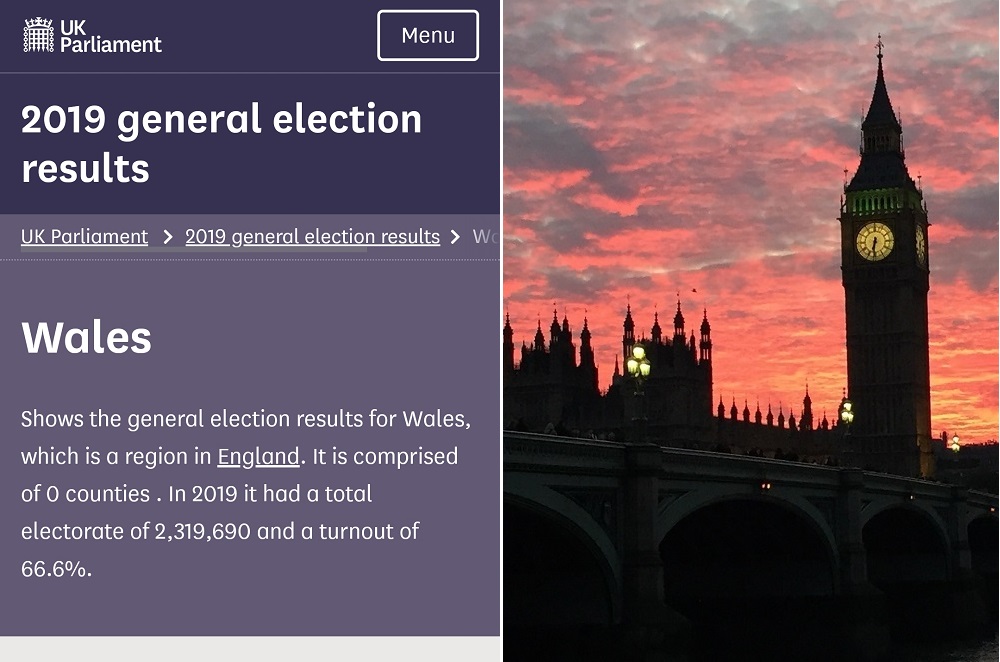Click the Wales page heading
The width and height of the screenshot is (1000, 662).
tap(86, 338)
